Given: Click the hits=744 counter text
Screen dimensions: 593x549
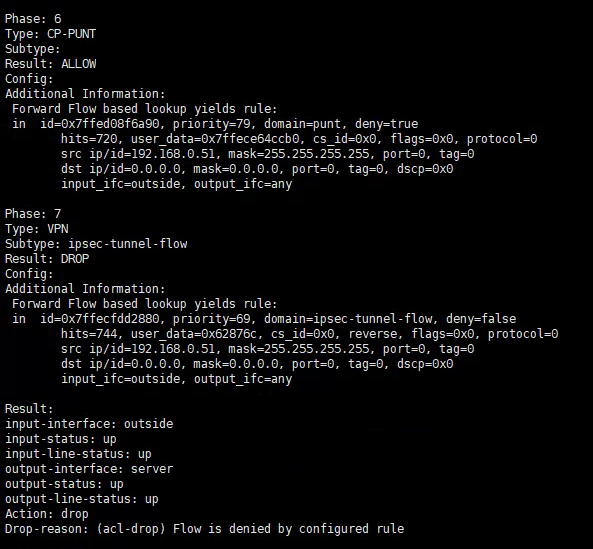Looking at the screenshot, I should coord(89,334).
